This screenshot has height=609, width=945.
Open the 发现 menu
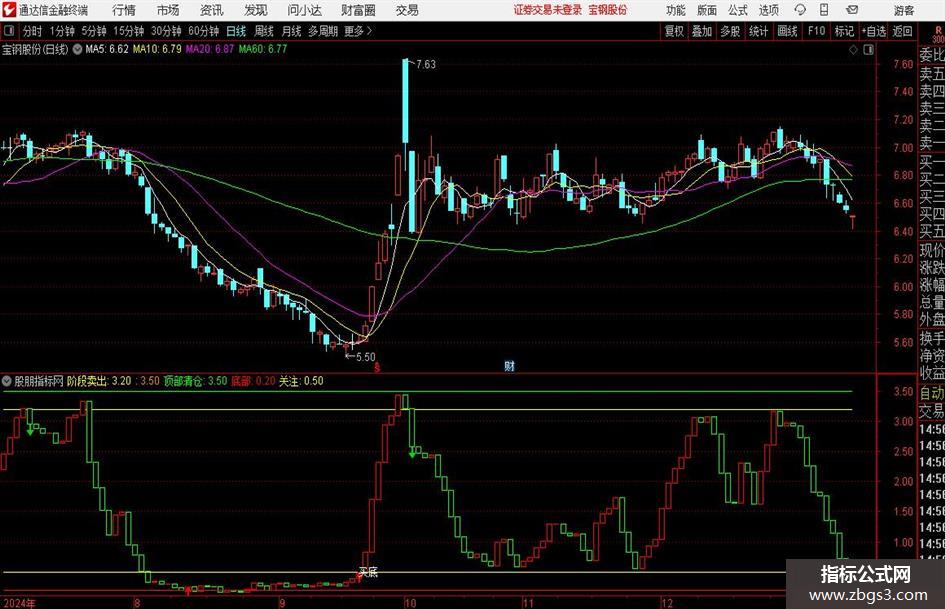[255, 10]
